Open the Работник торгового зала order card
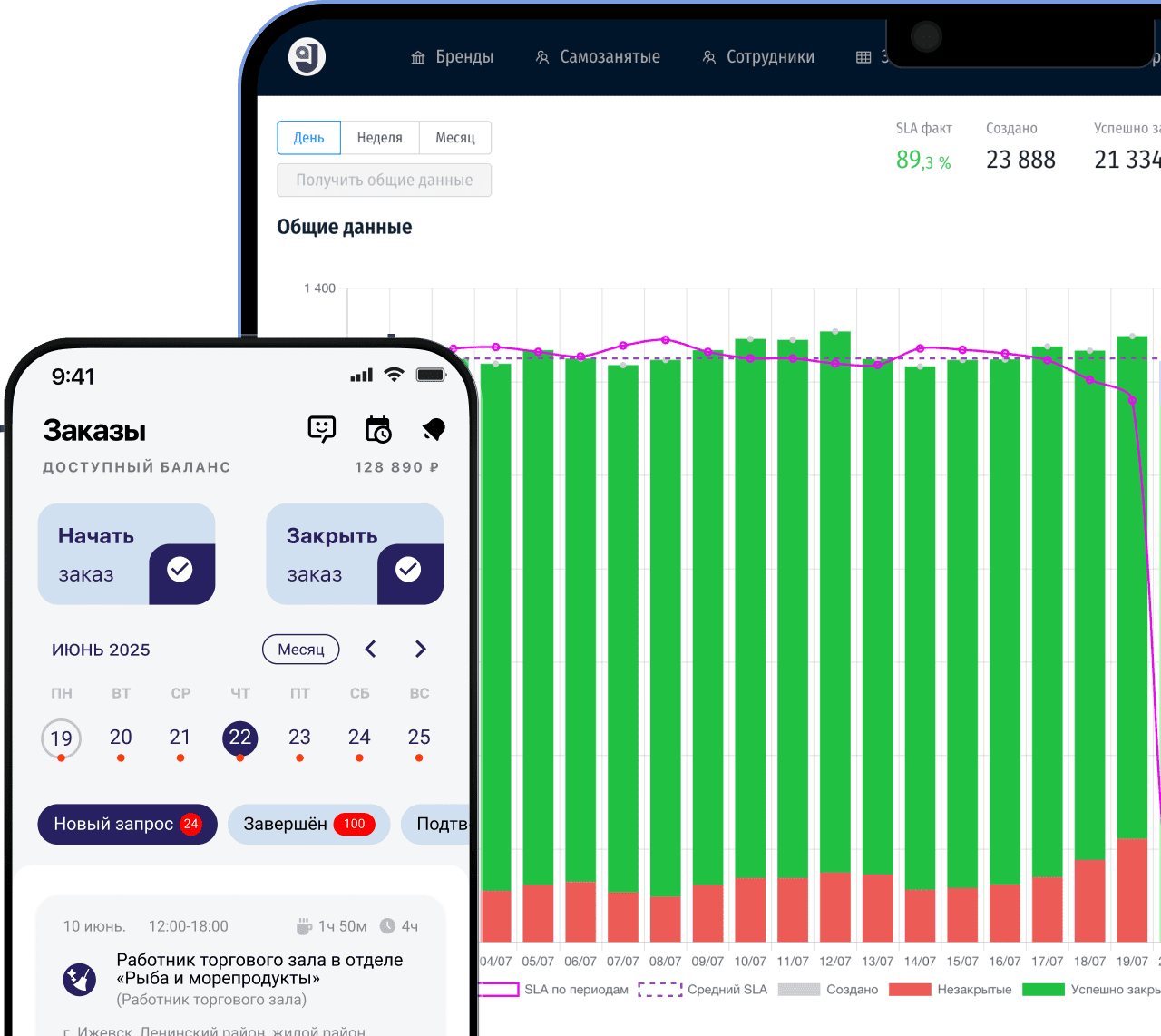 point(241,966)
